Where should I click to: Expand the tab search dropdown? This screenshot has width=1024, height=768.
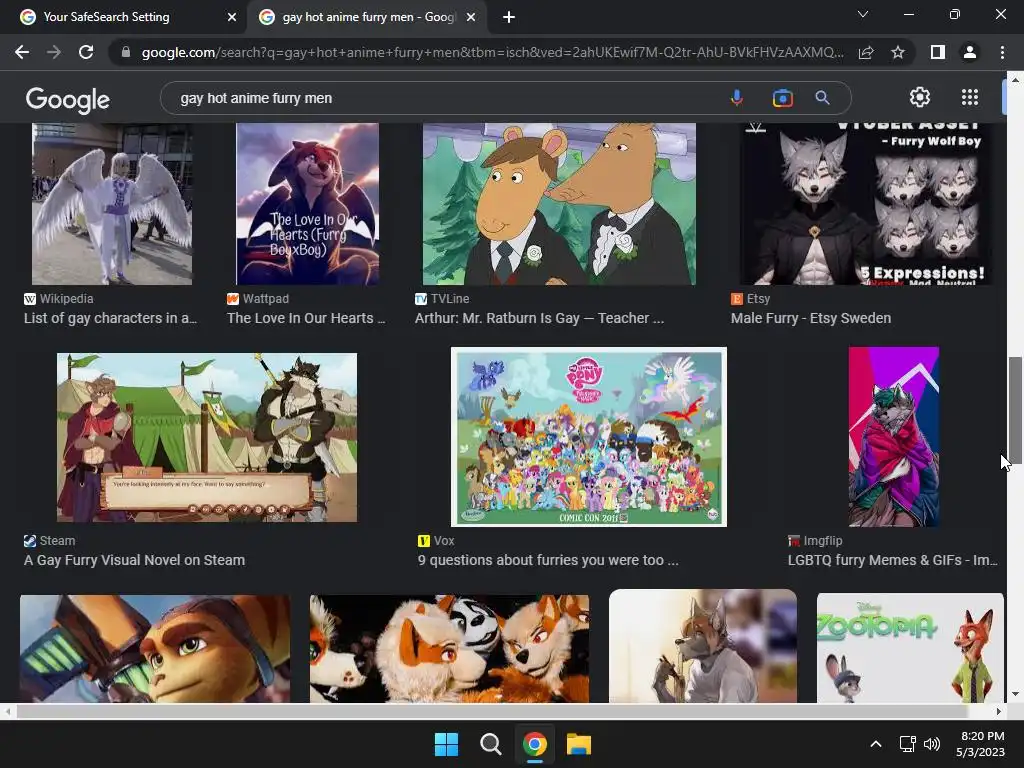coord(863,14)
